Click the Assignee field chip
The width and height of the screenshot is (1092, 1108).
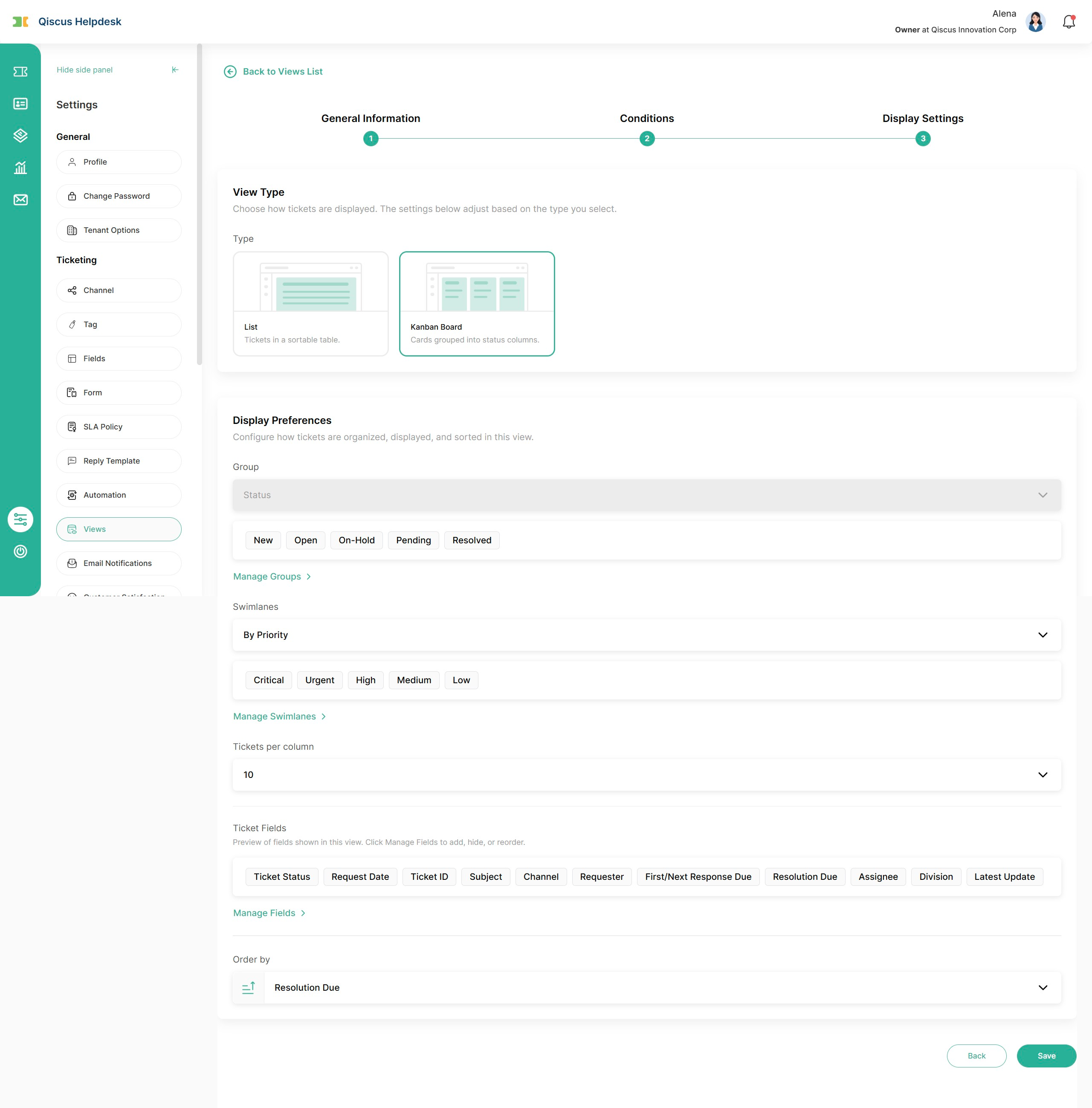[879, 877]
